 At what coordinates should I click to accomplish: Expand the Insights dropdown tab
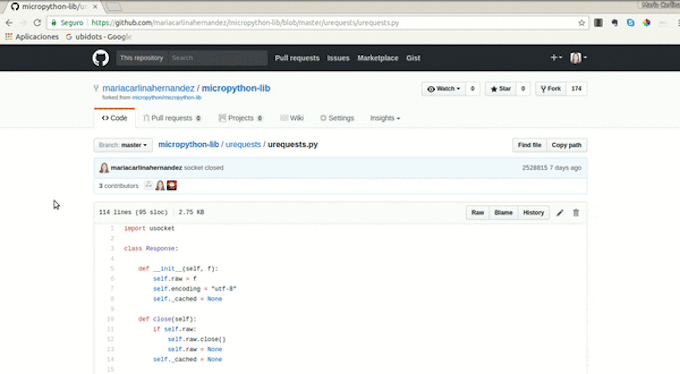click(385, 118)
